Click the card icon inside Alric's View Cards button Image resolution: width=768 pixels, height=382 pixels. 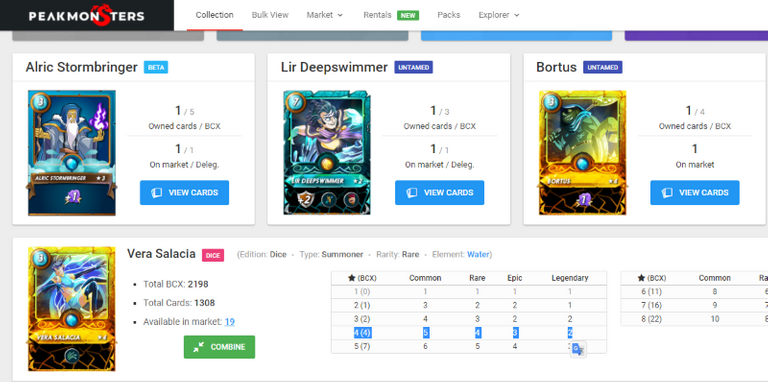click(x=156, y=192)
